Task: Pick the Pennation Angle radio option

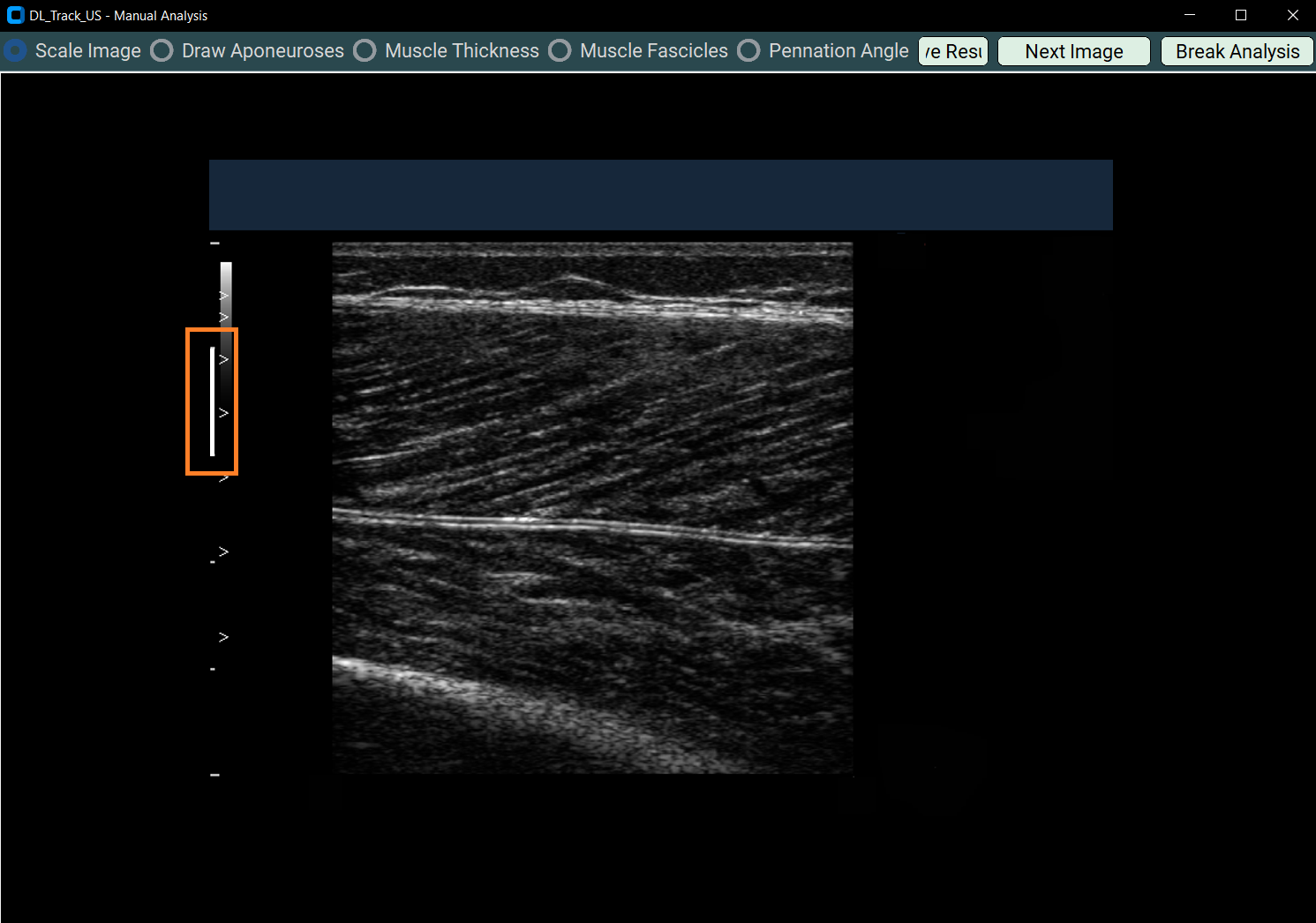Action: [749, 51]
